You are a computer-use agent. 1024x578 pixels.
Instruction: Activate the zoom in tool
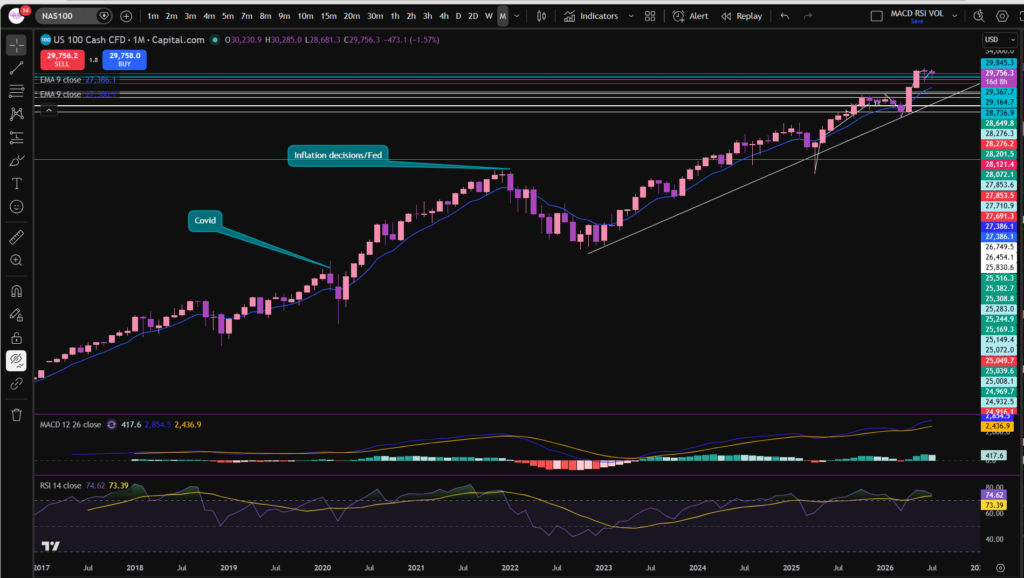pyautogui.click(x=16, y=261)
